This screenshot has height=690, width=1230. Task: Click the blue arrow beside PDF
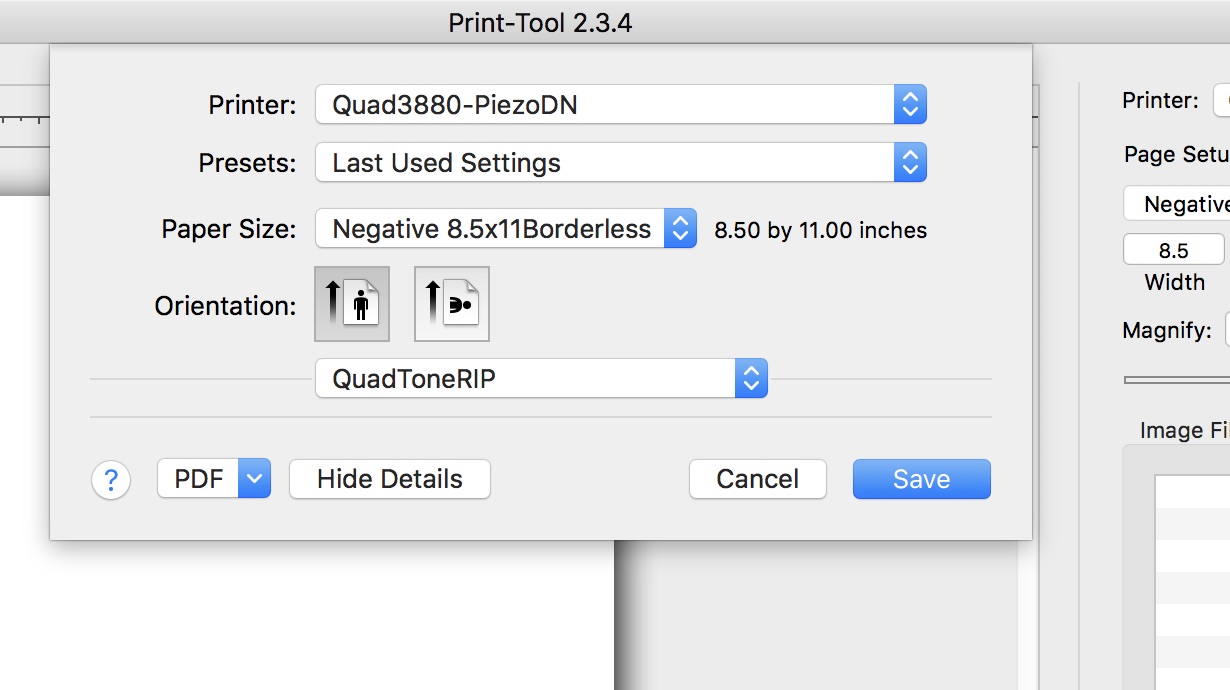pos(255,479)
